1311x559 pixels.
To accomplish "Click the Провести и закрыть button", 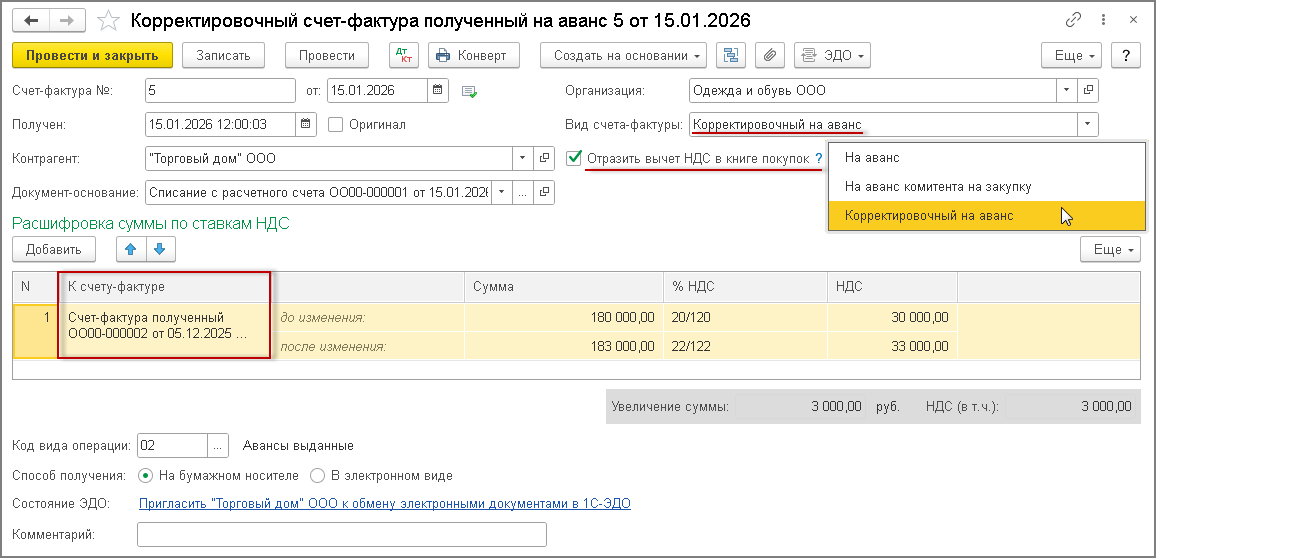I will click(93, 55).
